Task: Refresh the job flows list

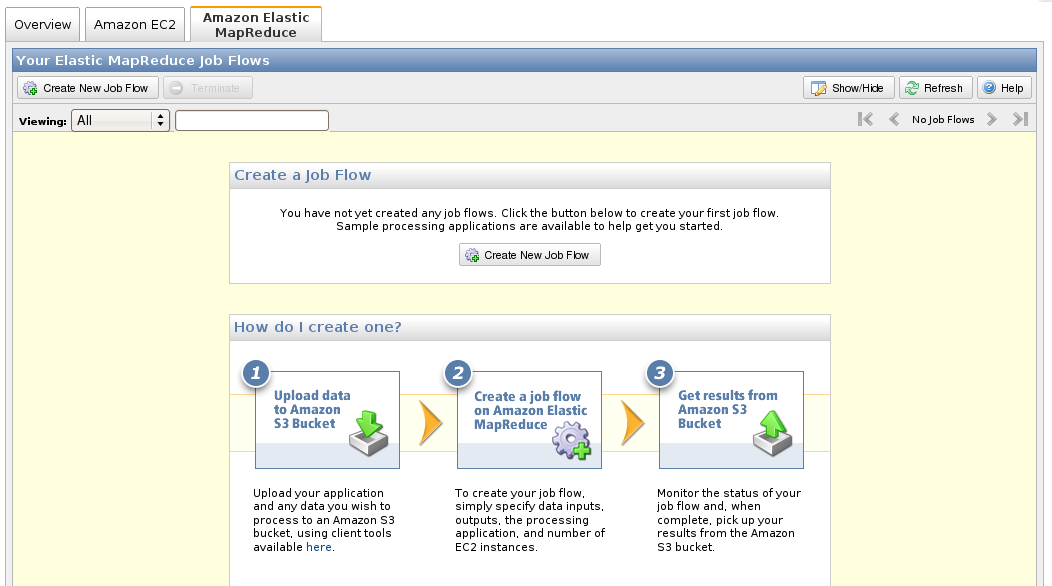Action: [x=935, y=88]
